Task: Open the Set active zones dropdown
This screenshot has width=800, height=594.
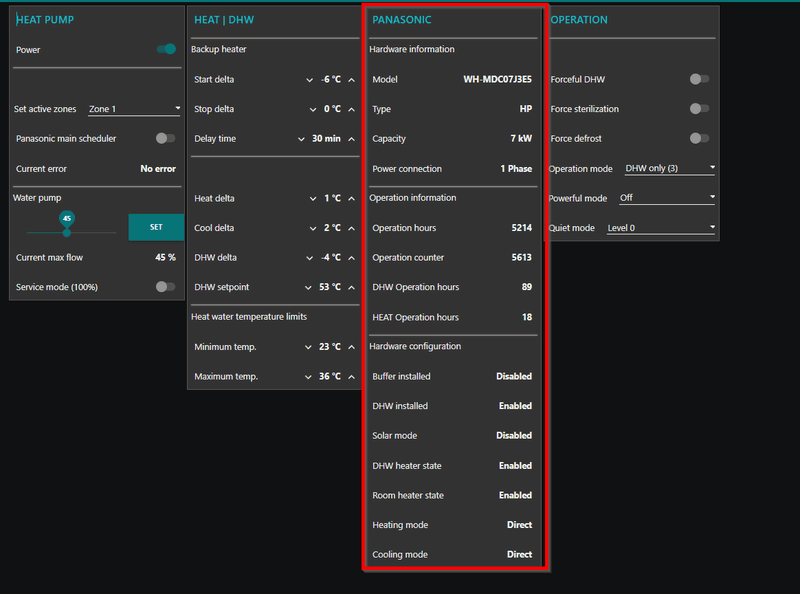Action: 134,109
